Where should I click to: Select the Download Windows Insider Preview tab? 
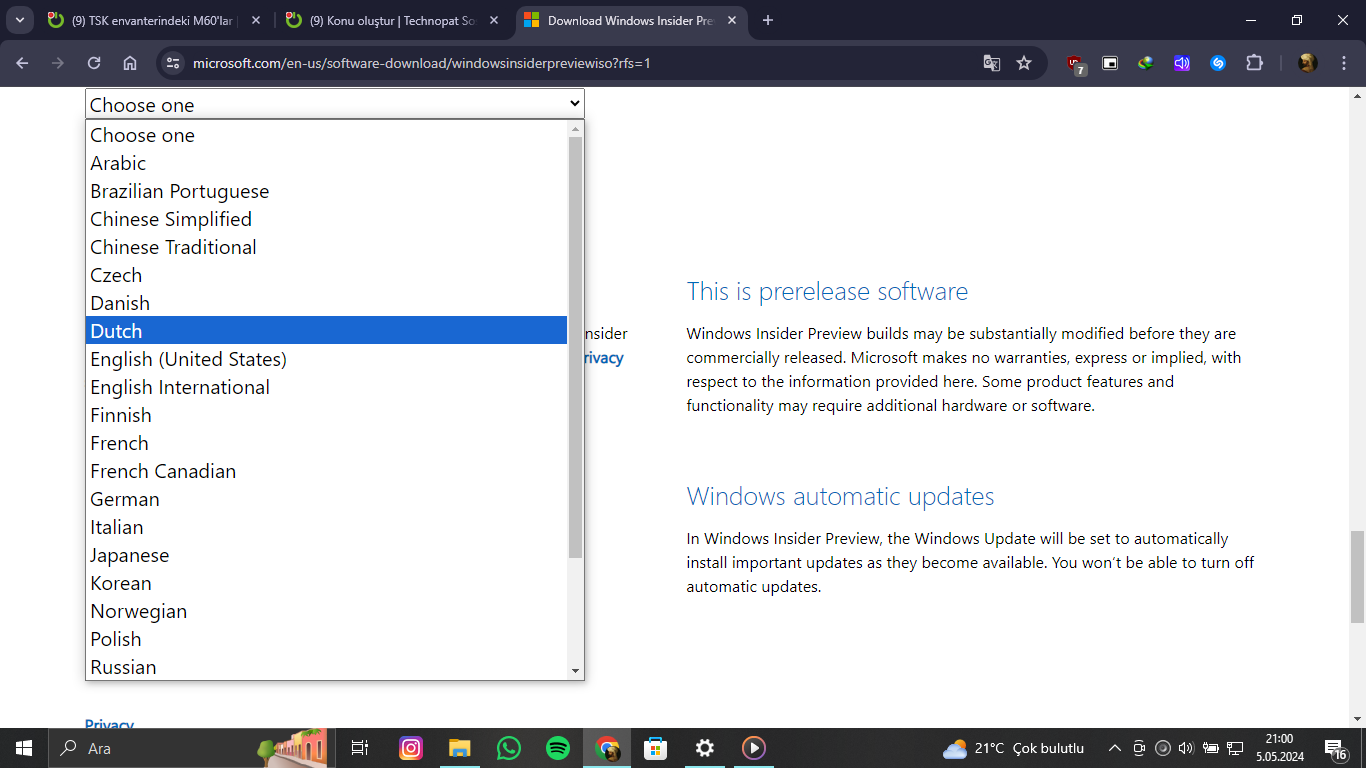coord(631,20)
